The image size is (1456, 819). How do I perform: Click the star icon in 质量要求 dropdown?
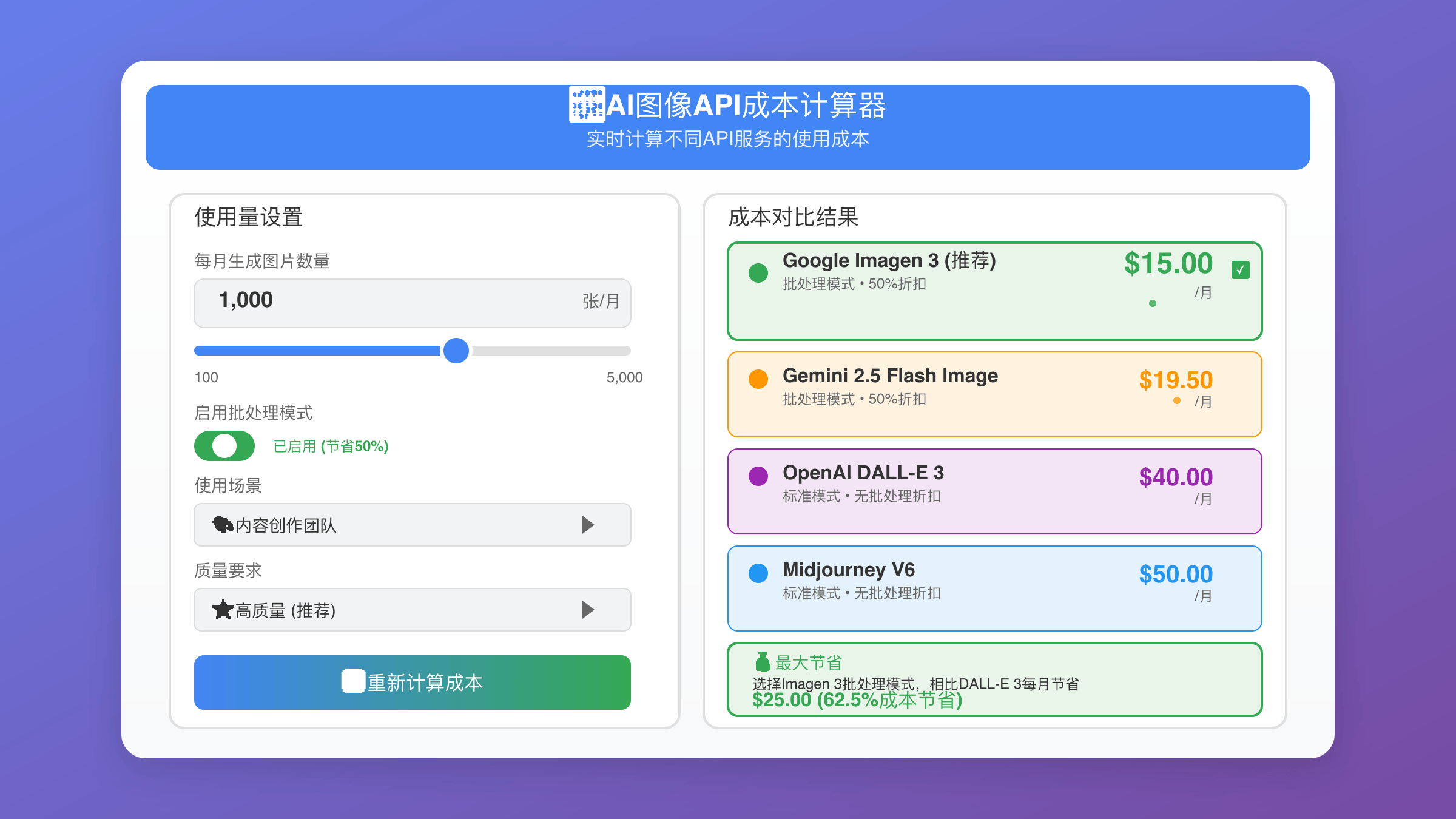223,610
